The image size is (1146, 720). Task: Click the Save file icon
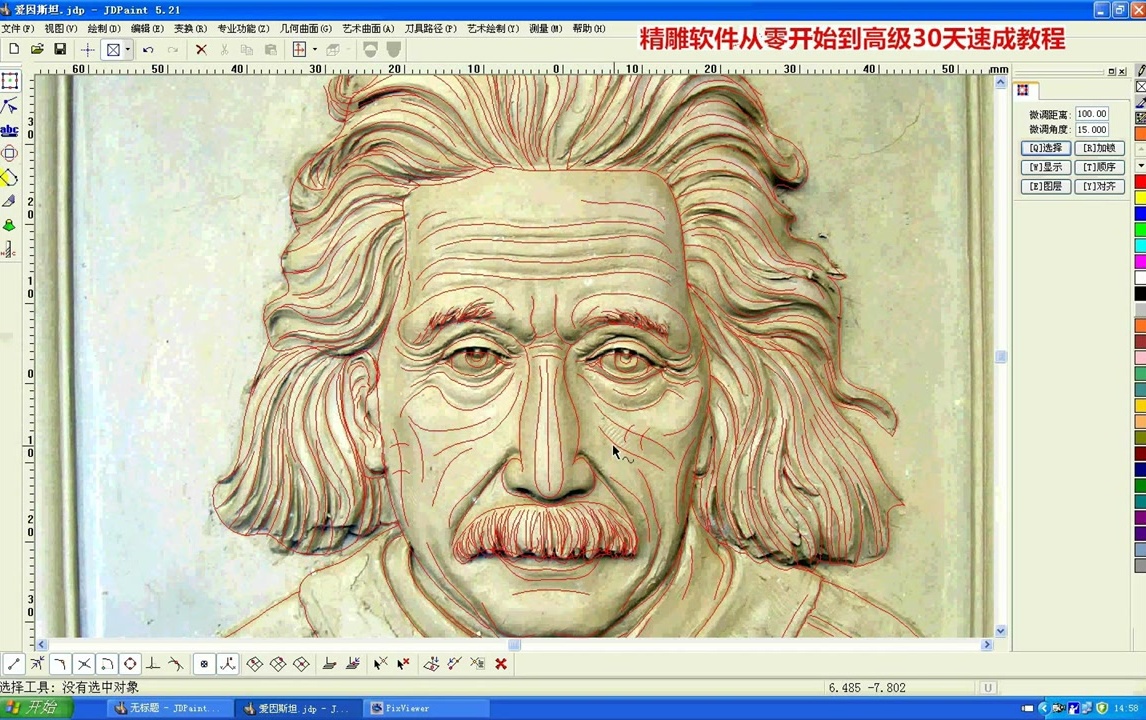[x=60, y=49]
